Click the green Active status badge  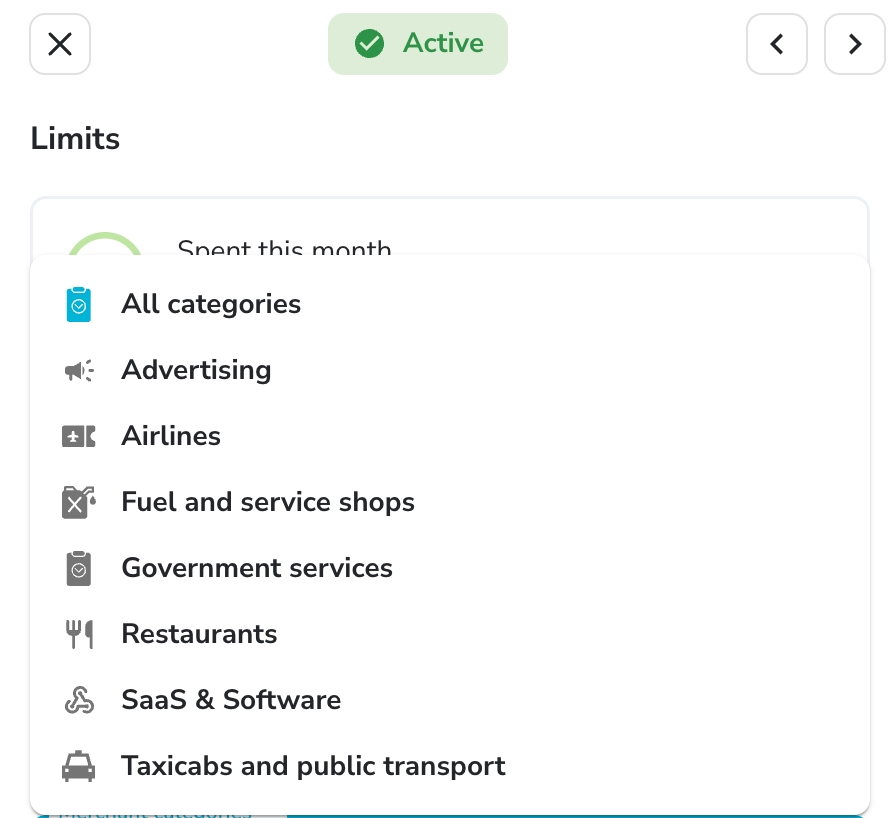418,44
